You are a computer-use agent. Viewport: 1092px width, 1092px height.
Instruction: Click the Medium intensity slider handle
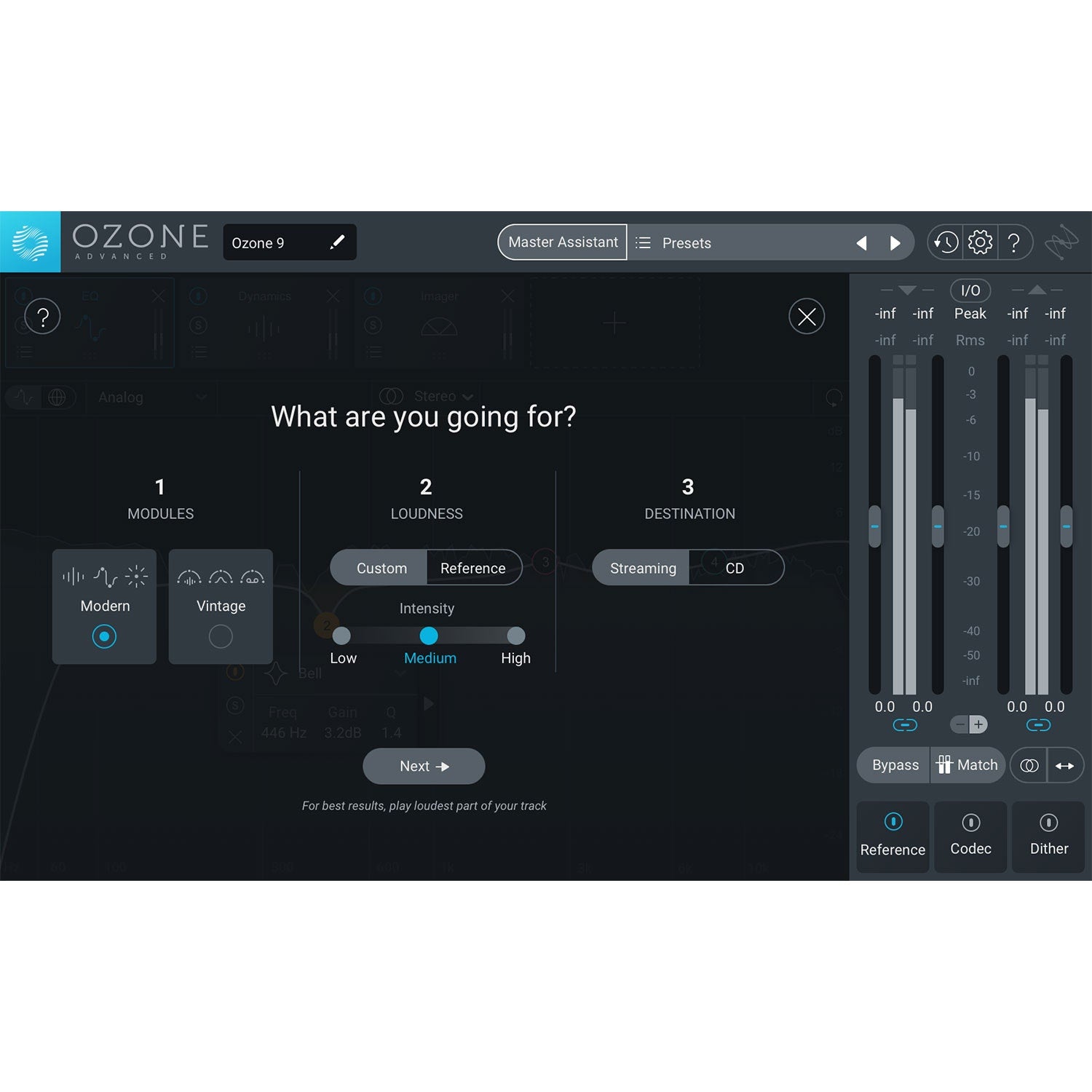point(429,636)
